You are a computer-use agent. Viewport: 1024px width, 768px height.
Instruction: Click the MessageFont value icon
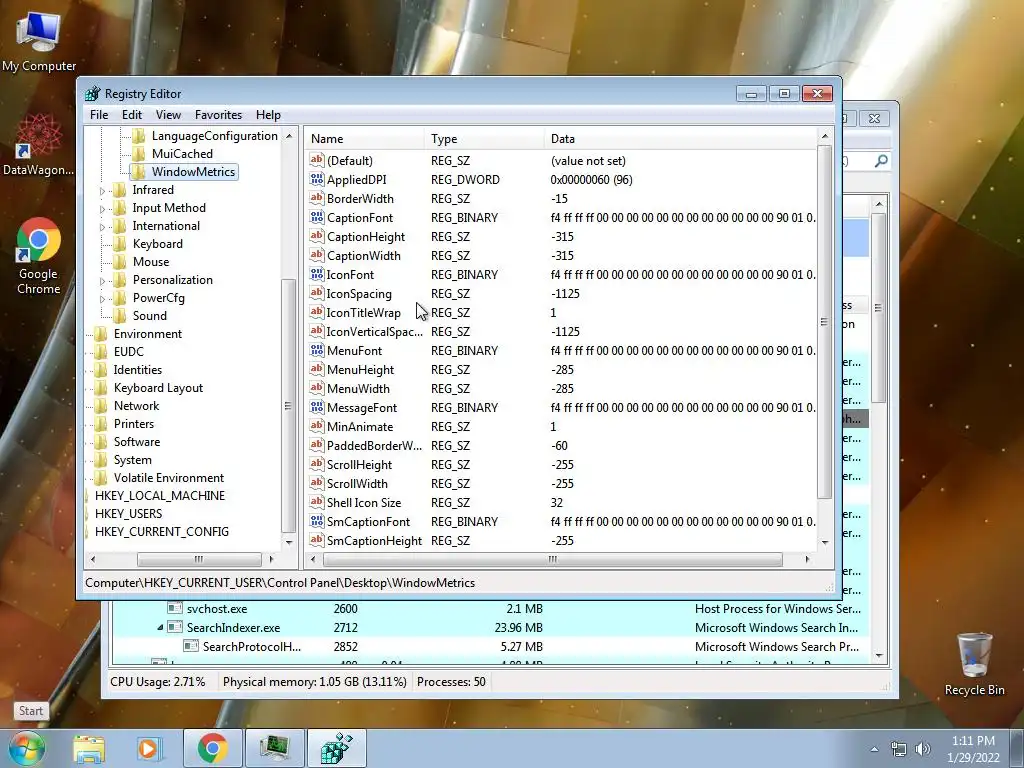pyautogui.click(x=317, y=407)
